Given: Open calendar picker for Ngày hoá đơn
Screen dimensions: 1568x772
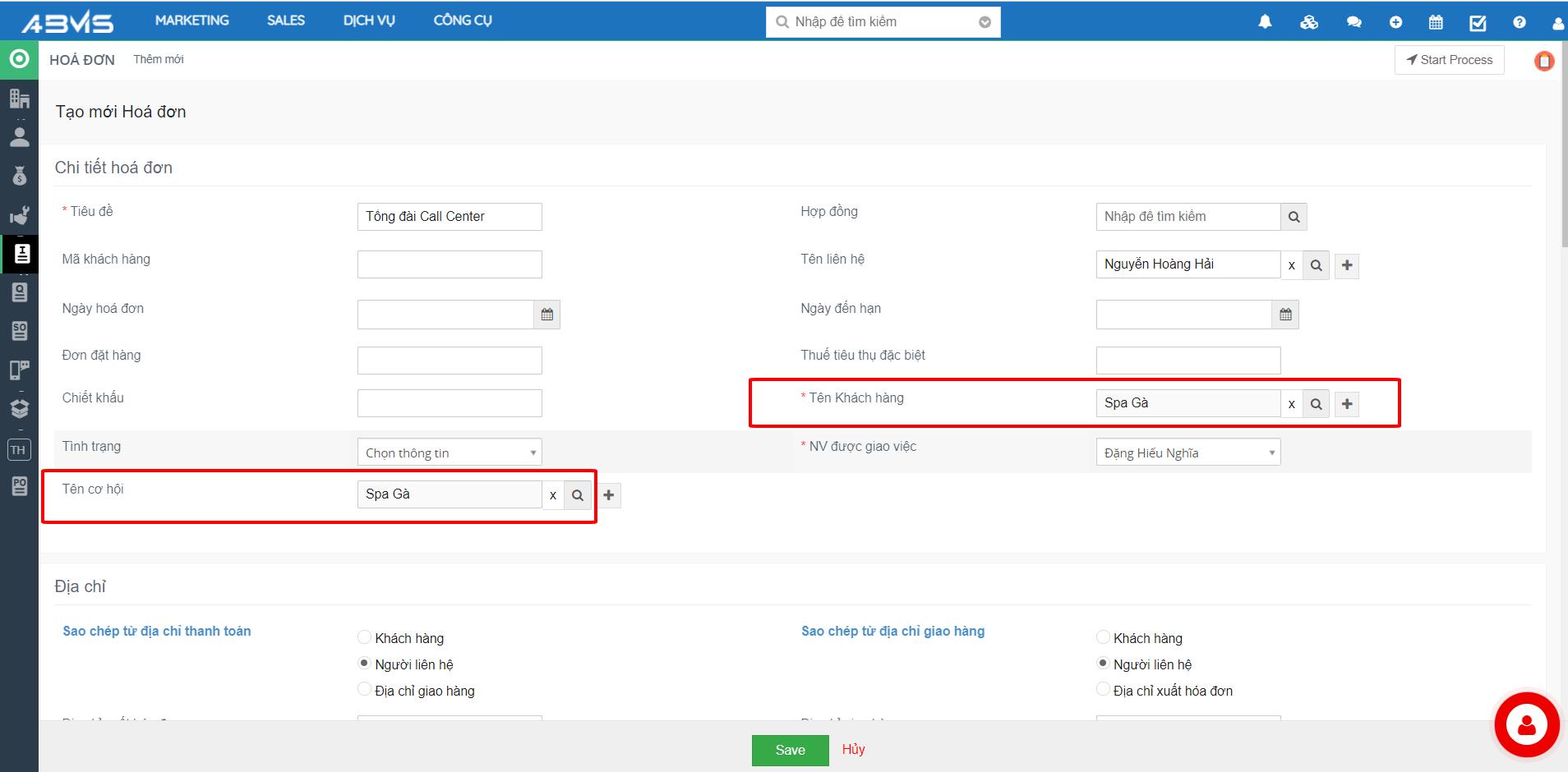Looking at the screenshot, I should tap(547, 315).
